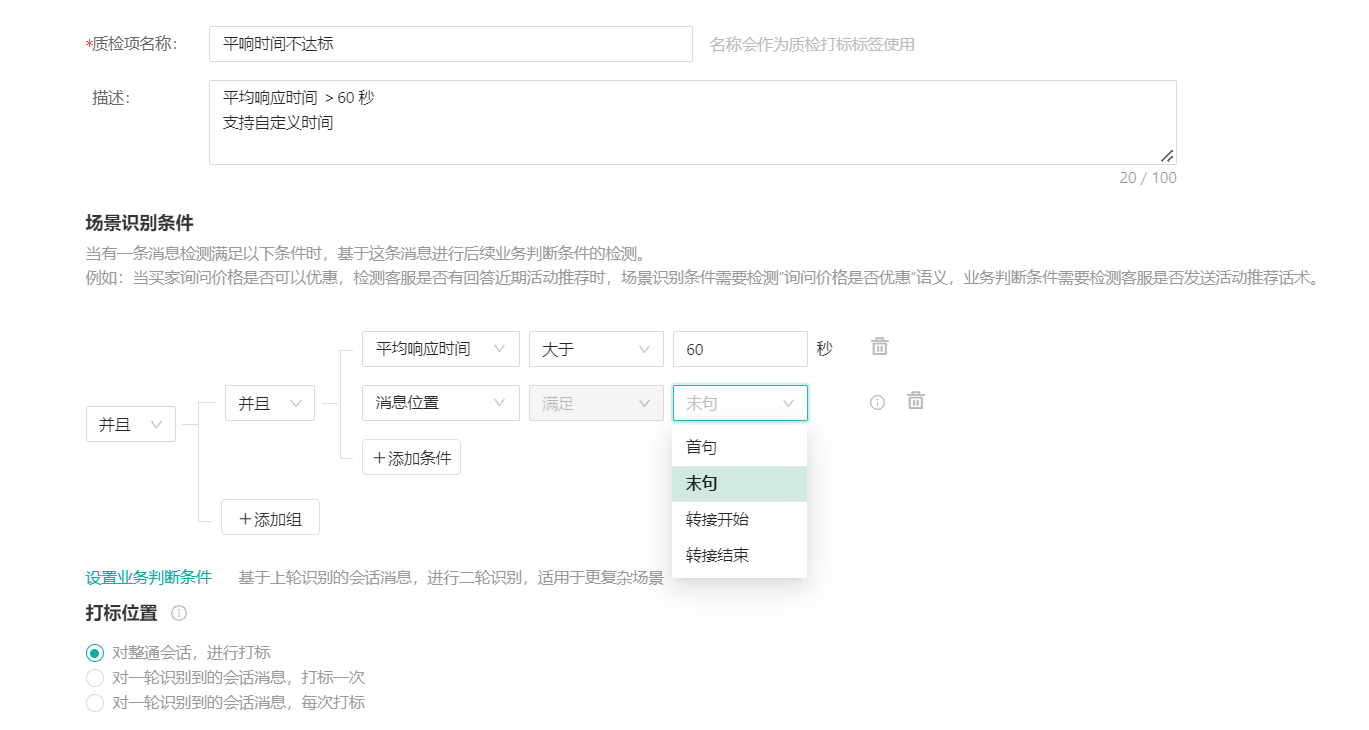Click the hint text 名称会作为质检打标标签使用
The height and width of the screenshot is (730, 1369).
[x=812, y=45]
